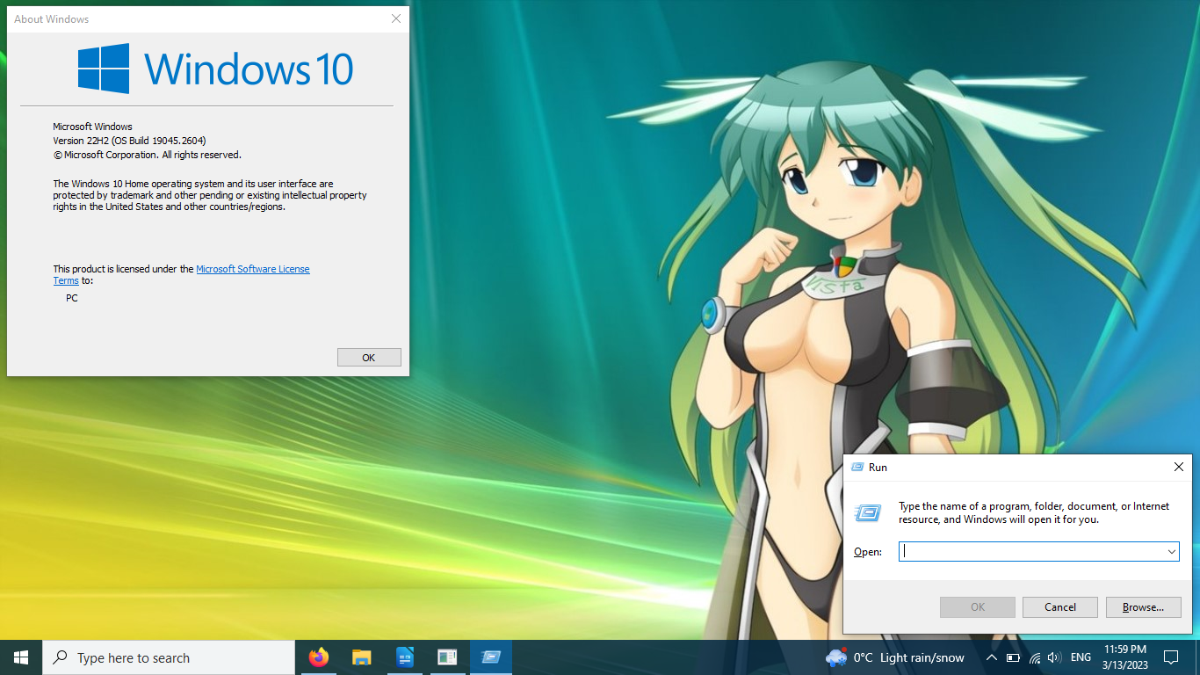Select the Run dialog taskbar icon

coord(490,657)
